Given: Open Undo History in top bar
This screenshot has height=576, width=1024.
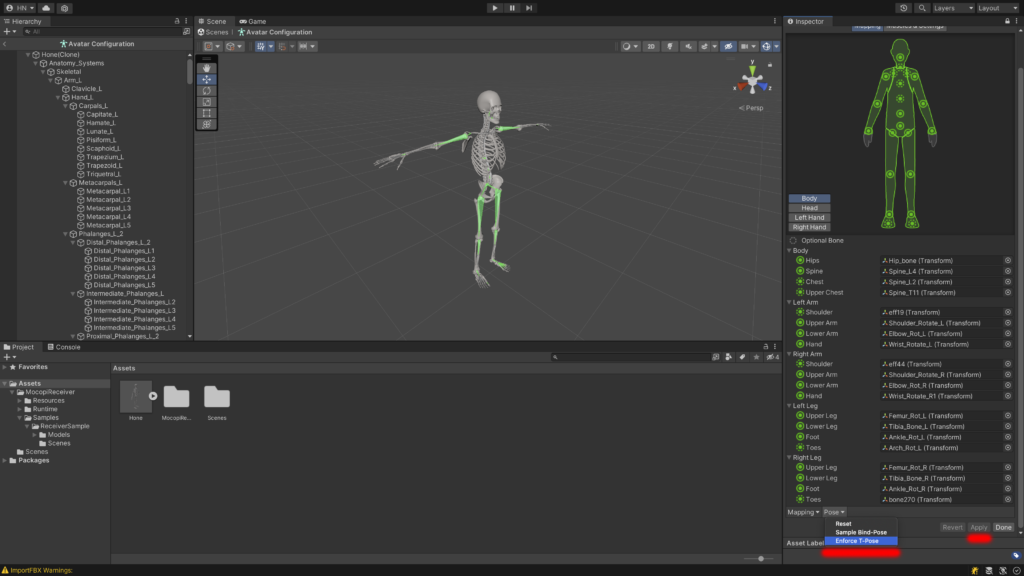Looking at the screenshot, I should [x=904, y=8].
